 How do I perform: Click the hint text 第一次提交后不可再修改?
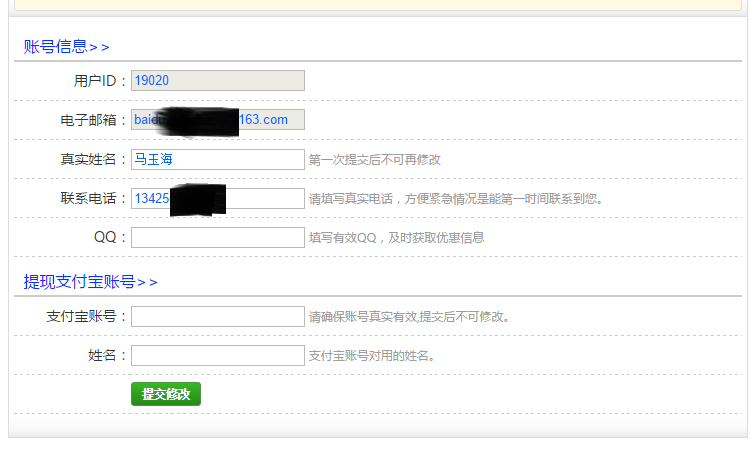tap(375, 160)
